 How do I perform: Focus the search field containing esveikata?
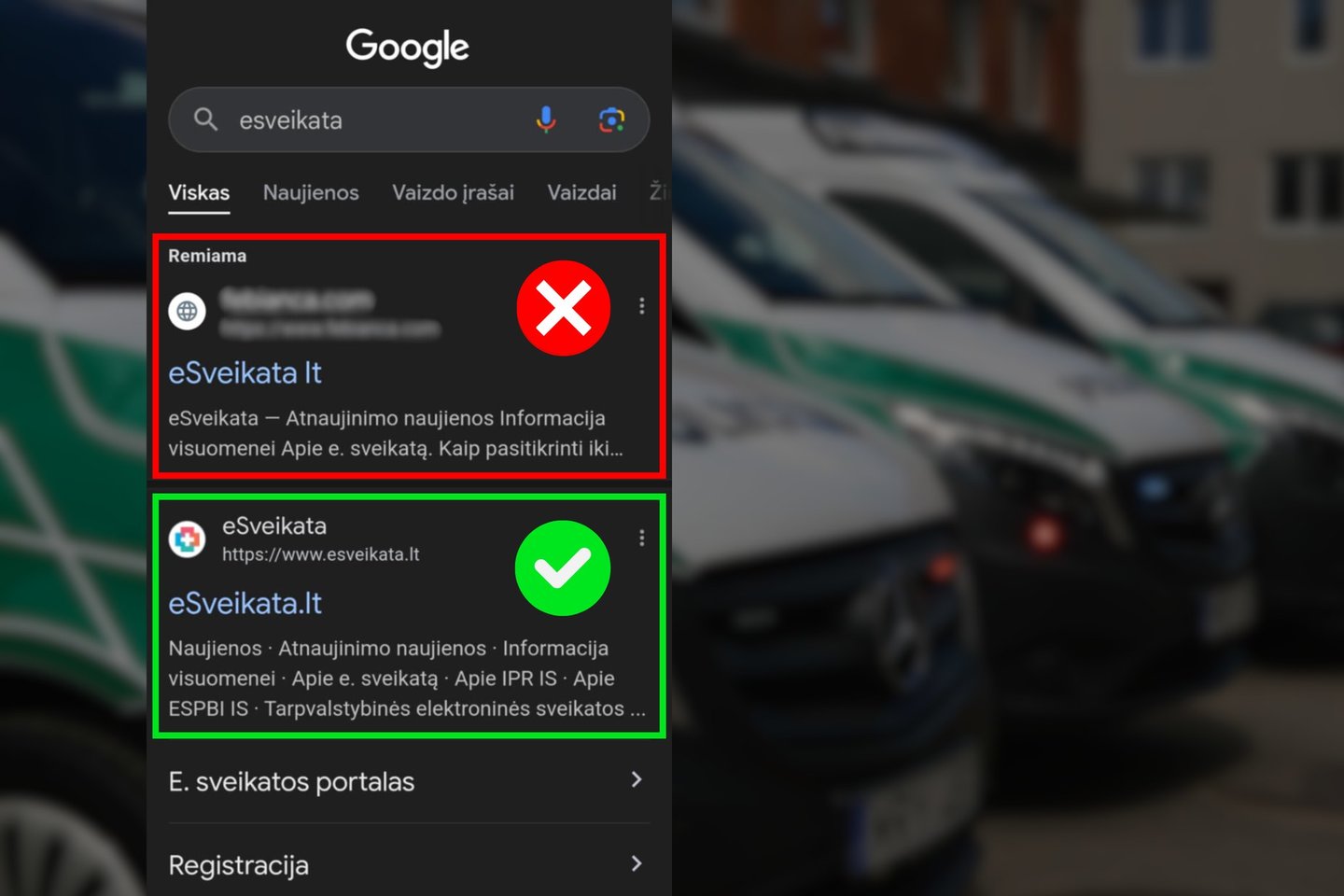(383, 119)
